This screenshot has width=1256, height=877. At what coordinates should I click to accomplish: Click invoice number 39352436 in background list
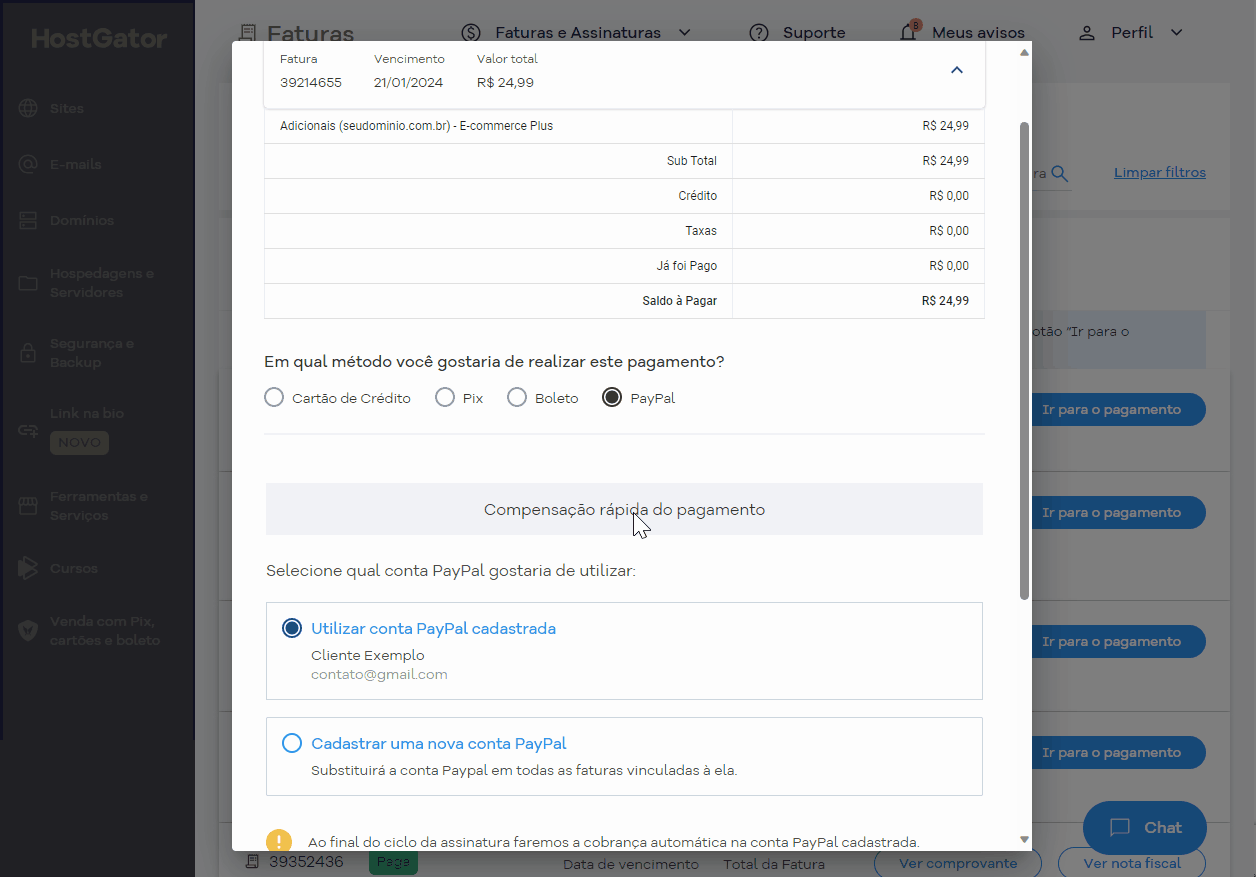[x=306, y=861]
